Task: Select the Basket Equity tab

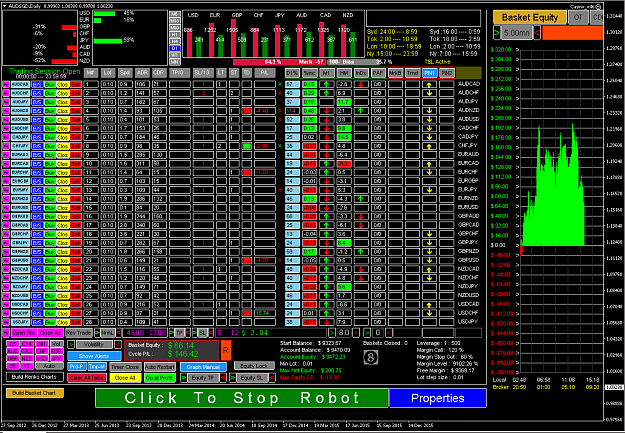Action: coord(530,18)
